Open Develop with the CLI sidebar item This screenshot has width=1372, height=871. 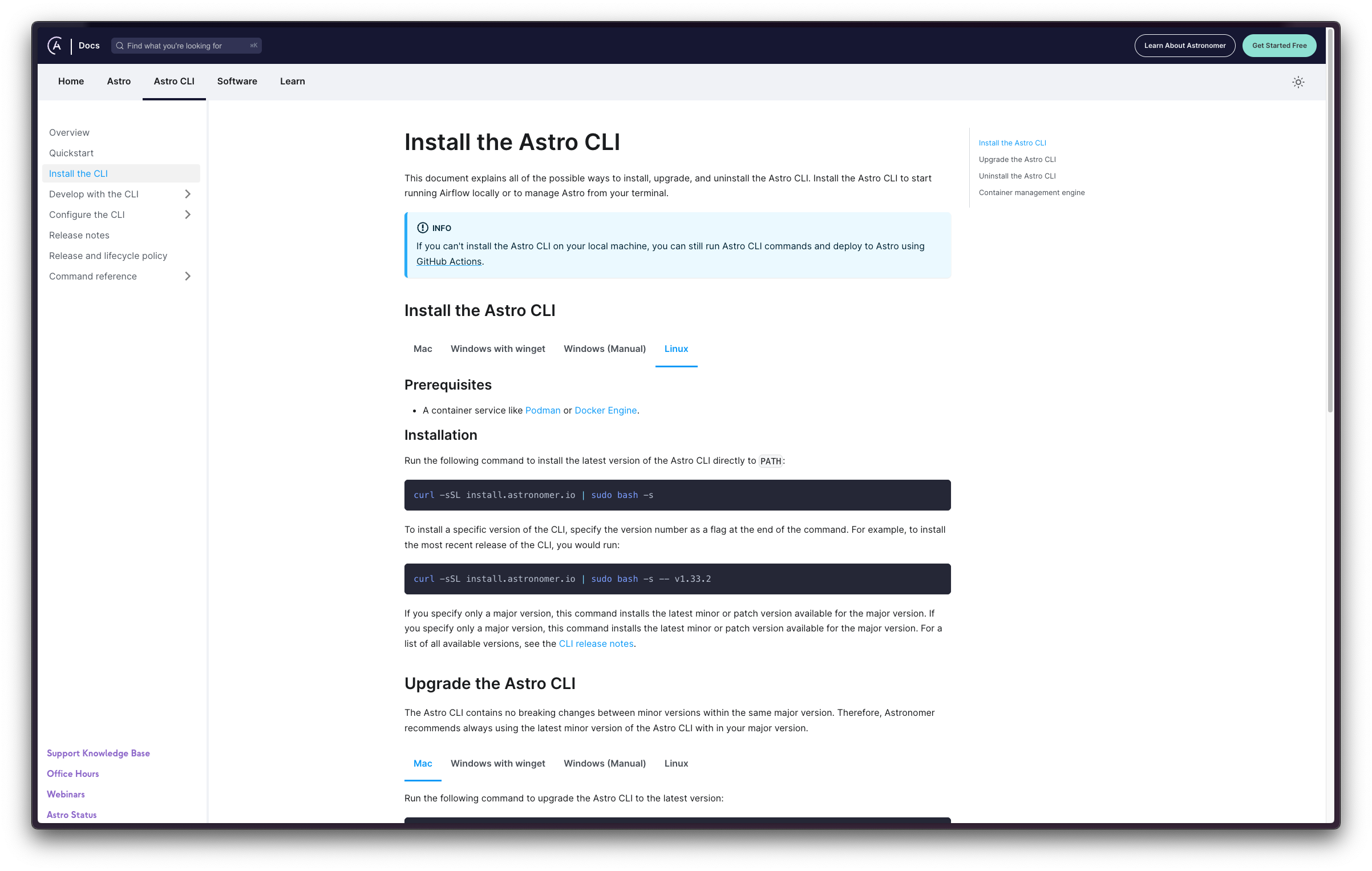pos(94,194)
